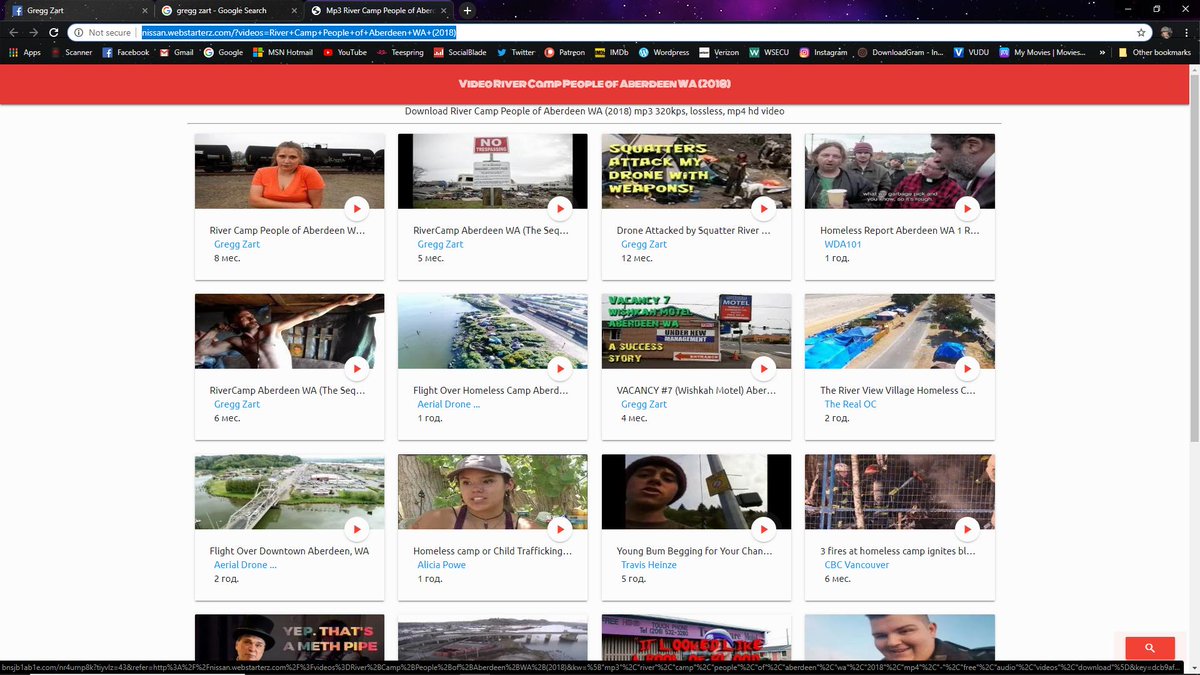Select the Mp3 River Camp People tab
Viewport: 1200px width, 675px height.
[378, 10]
